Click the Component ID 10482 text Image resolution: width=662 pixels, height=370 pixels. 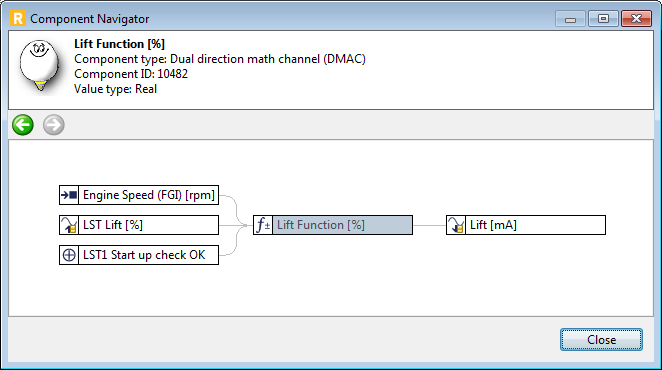pos(131,74)
